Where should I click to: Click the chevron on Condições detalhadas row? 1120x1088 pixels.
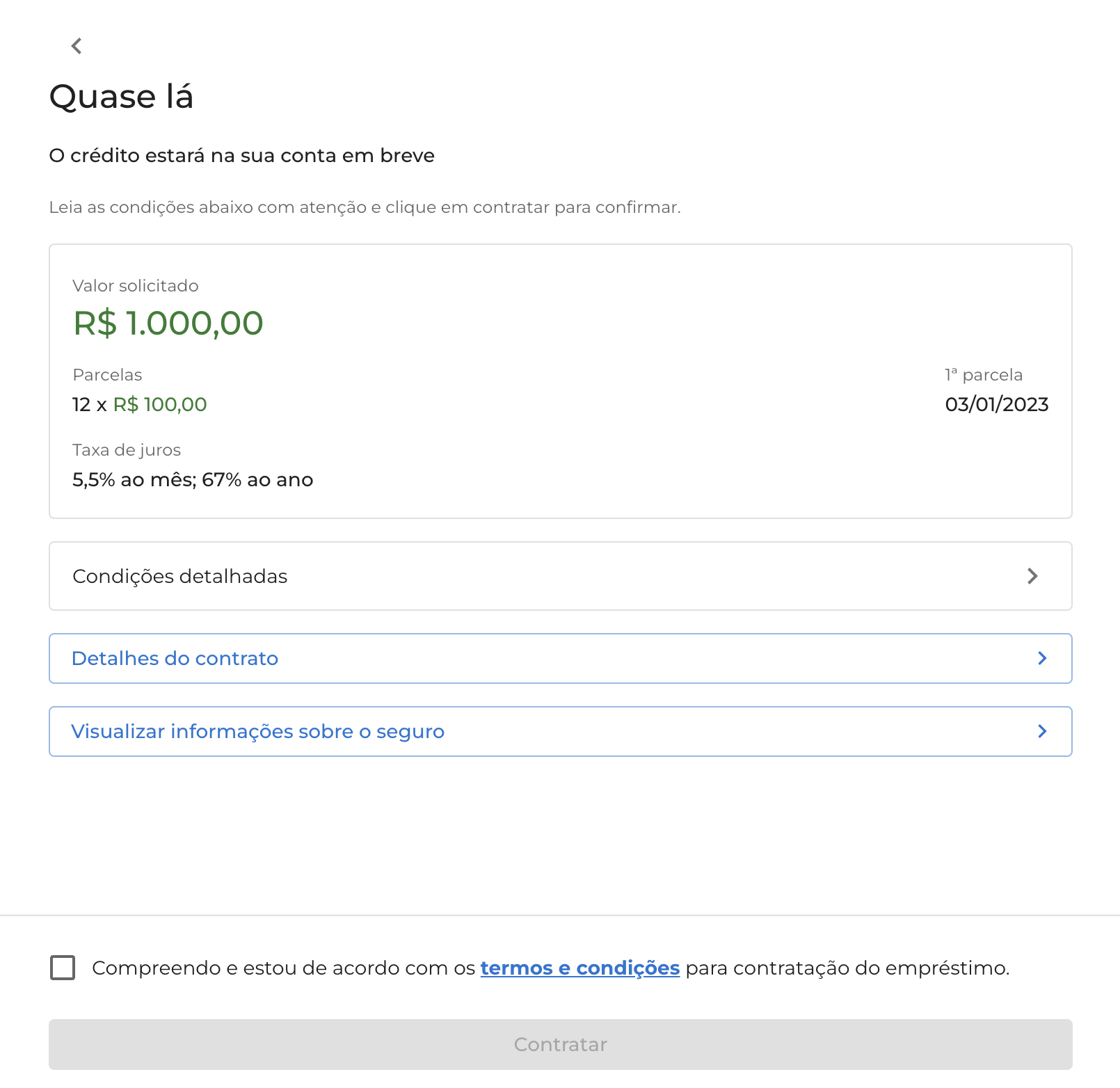[x=1032, y=576]
